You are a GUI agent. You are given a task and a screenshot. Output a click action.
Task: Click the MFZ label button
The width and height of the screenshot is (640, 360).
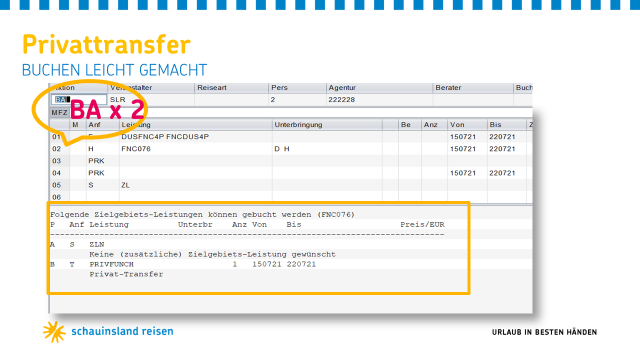point(59,113)
